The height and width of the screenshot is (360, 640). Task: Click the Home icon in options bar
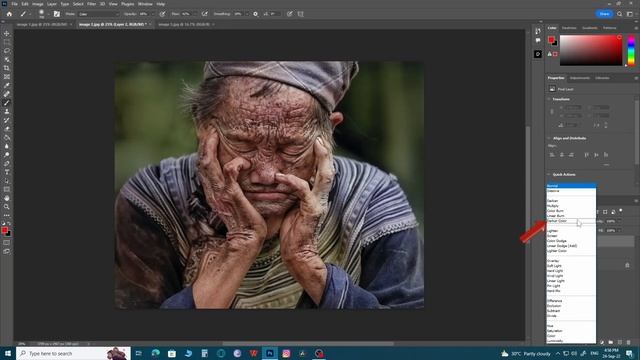(x=9, y=14)
